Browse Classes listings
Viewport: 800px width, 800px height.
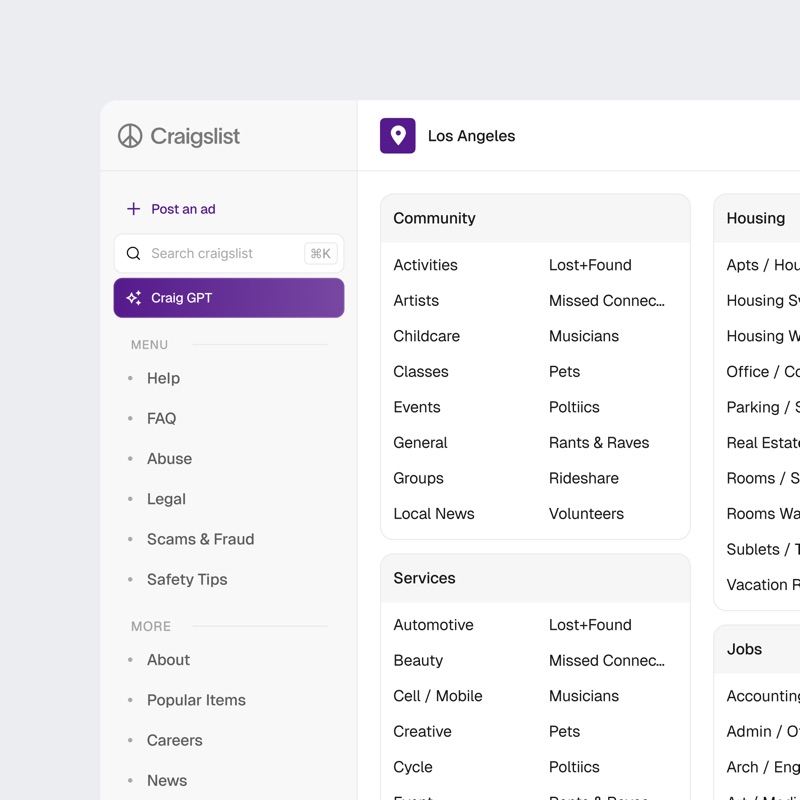point(421,371)
